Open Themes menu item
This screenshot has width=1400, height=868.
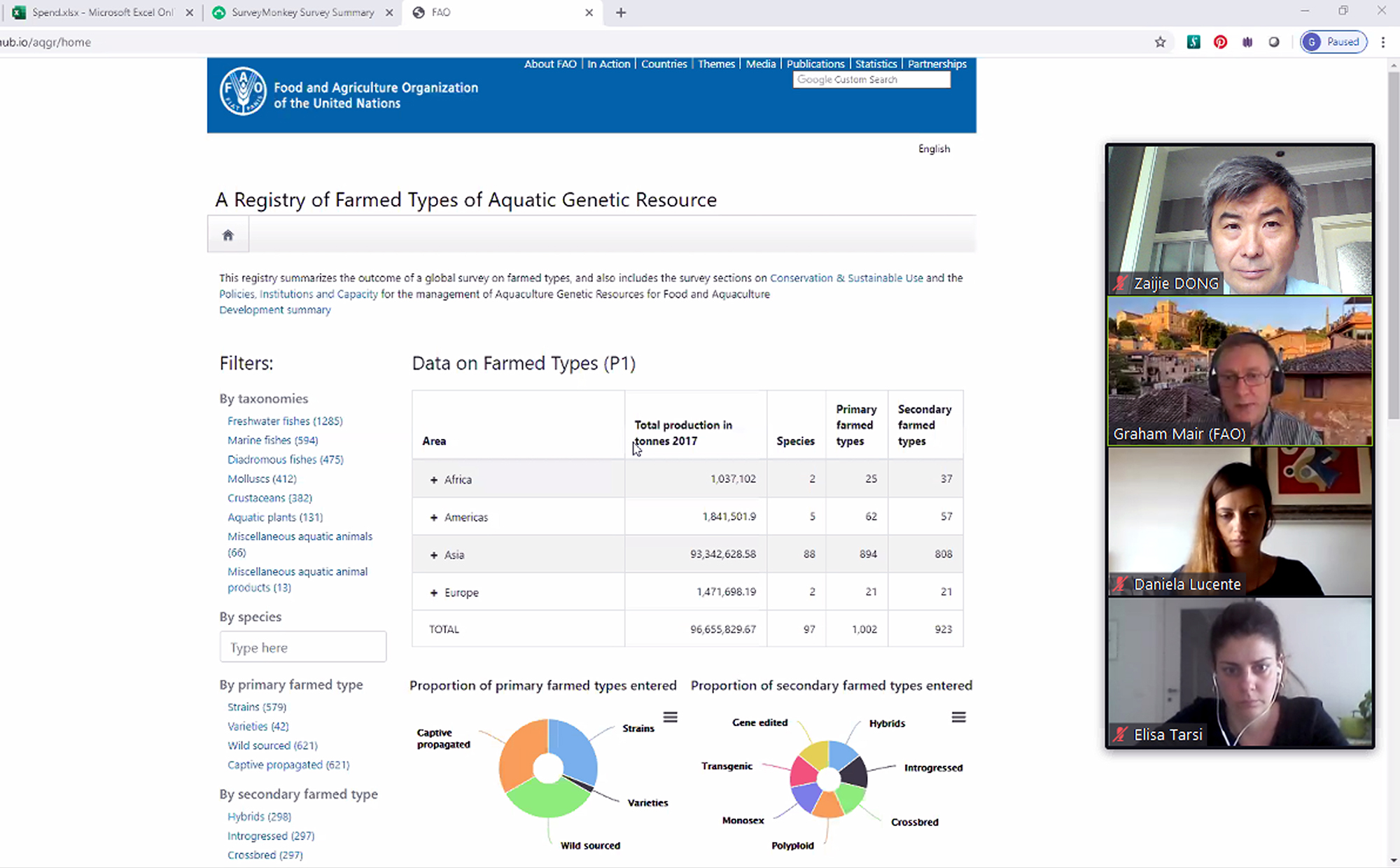[x=716, y=64]
